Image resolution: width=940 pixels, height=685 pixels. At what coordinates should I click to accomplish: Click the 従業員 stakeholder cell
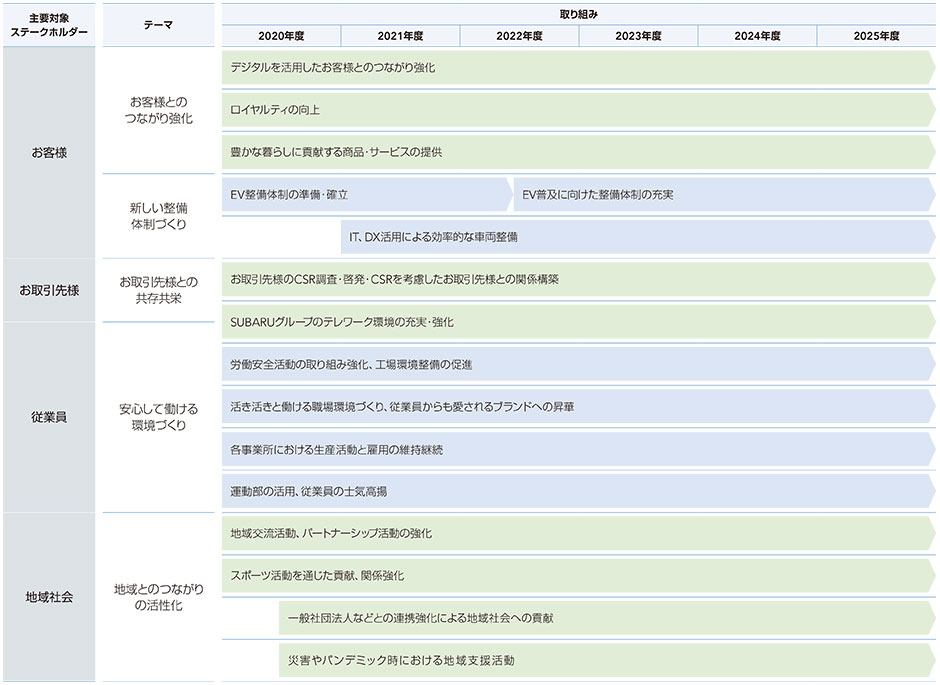point(49,417)
